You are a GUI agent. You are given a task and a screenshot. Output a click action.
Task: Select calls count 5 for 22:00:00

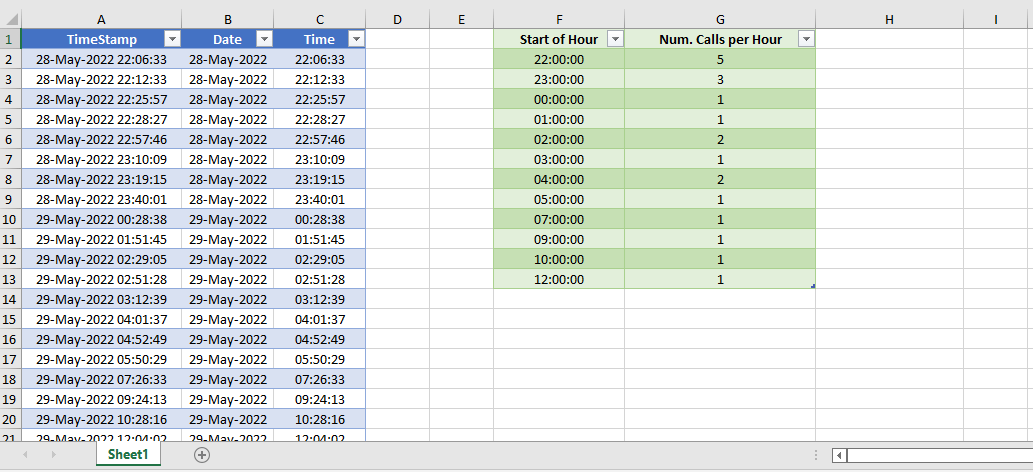click(720, 60)
